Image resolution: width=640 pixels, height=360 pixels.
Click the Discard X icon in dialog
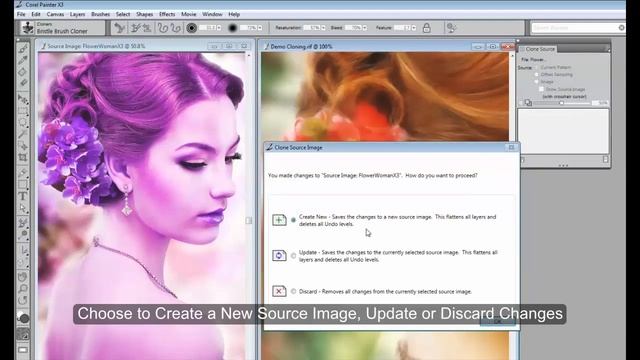(279, 291)
